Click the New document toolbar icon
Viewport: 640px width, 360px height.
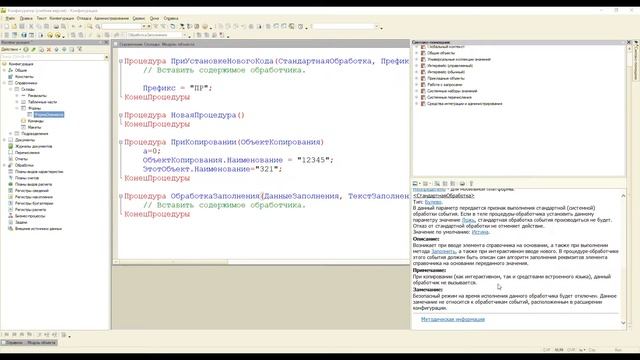coord(7,27)
